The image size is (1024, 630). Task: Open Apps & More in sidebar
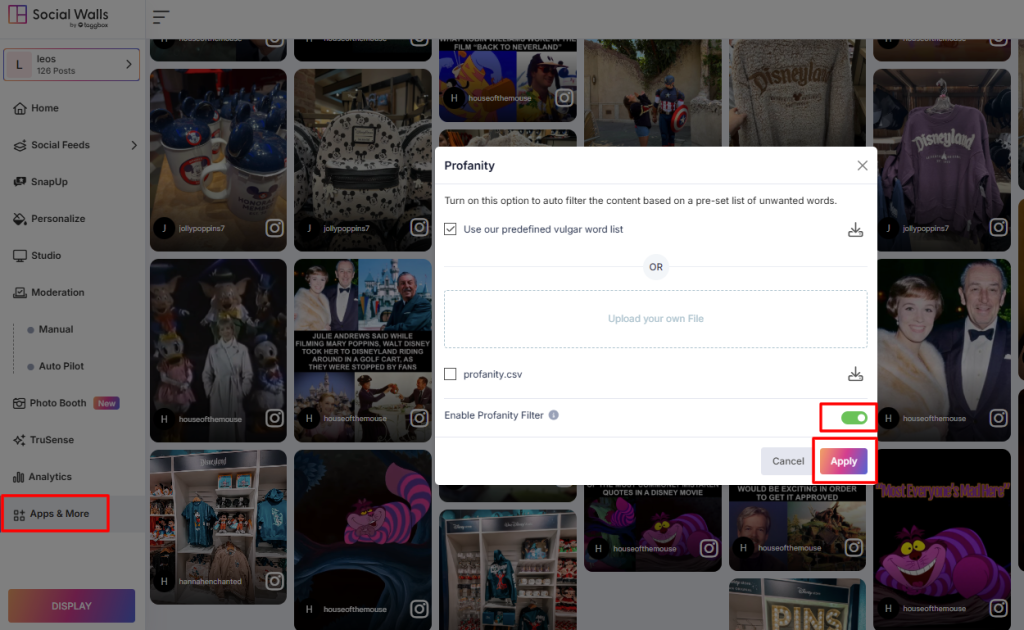click(59, 514)
